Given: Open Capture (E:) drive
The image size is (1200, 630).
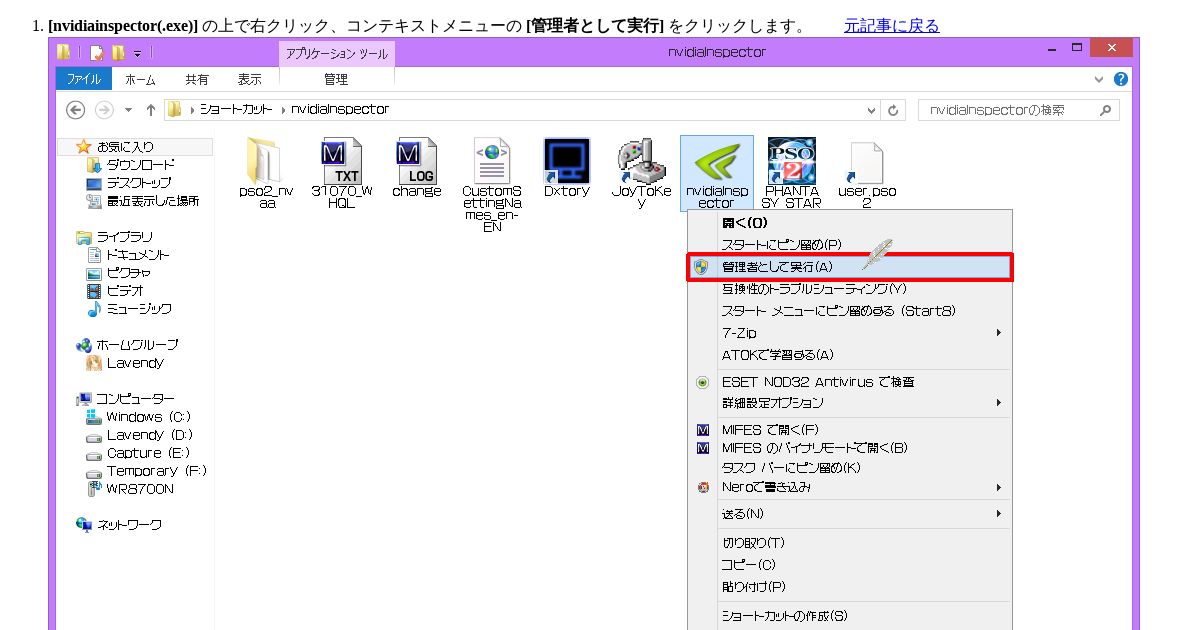Looking at the screenshot, I should tap(148, 453).
